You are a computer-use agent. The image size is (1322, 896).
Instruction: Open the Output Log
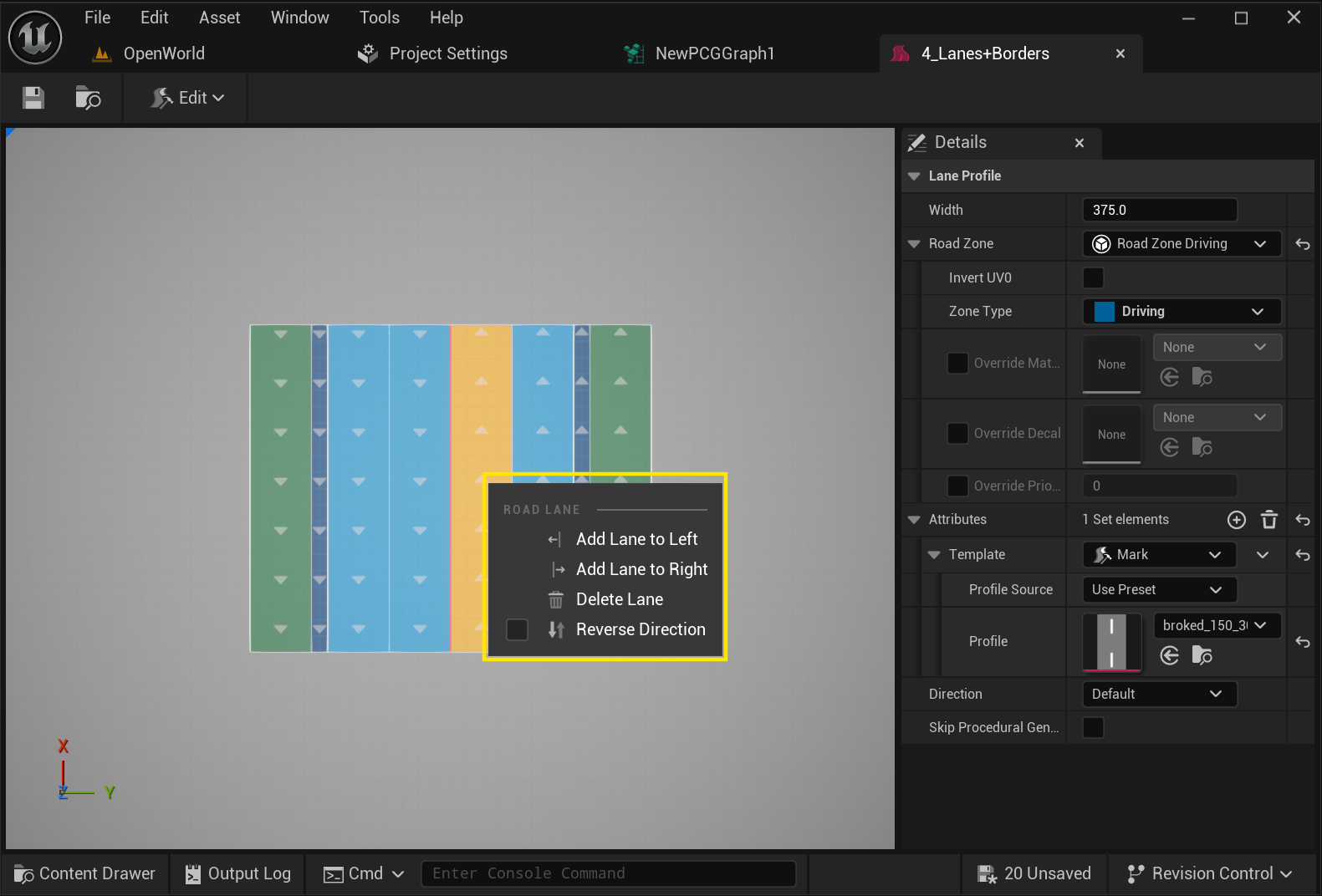[x=237, y=873]
